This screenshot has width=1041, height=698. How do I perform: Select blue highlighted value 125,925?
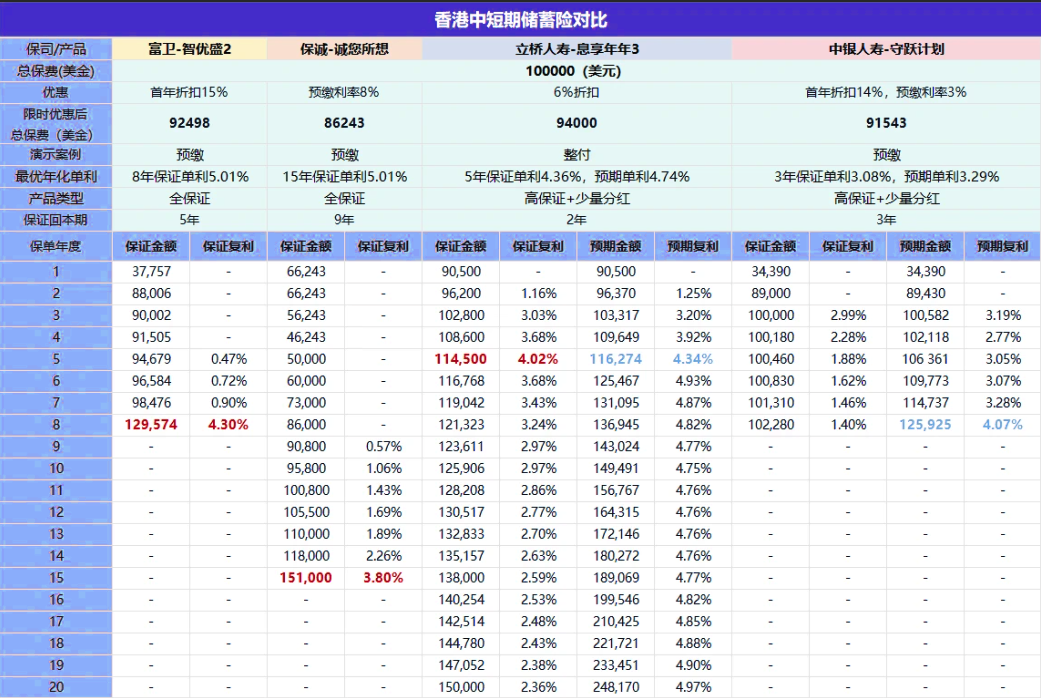(x=925, y=424)
